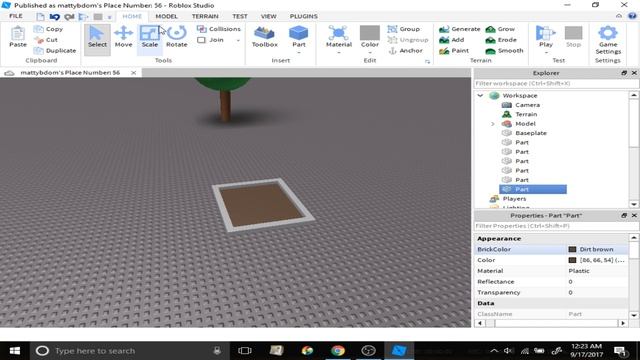Click the Dirt brown BrickColor swatch
Viewport: 640px width, 360px height.
point(572,249)
